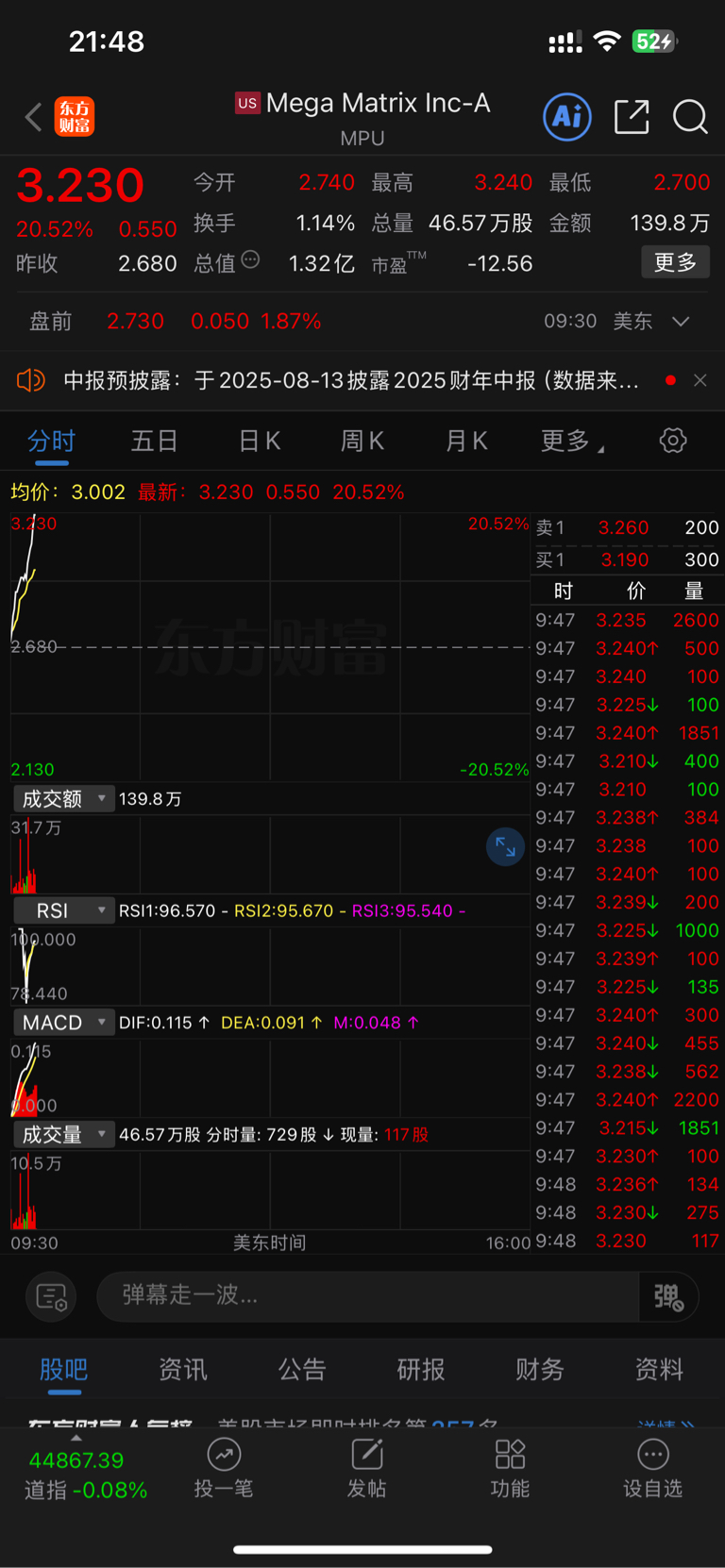Tap the share export icon
Screen dimensions: 725x1568
click(632, 117)
